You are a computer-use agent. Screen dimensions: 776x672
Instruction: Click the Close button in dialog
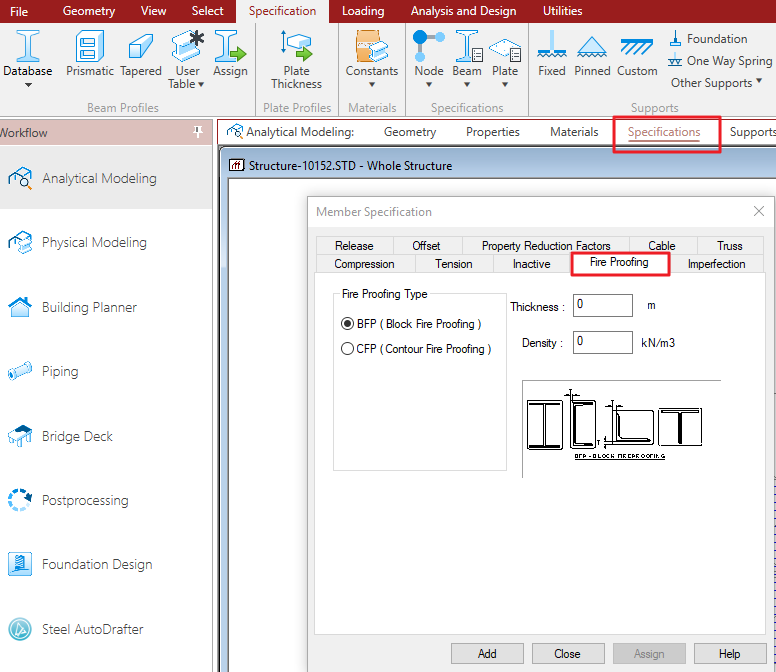click(568, 654)
